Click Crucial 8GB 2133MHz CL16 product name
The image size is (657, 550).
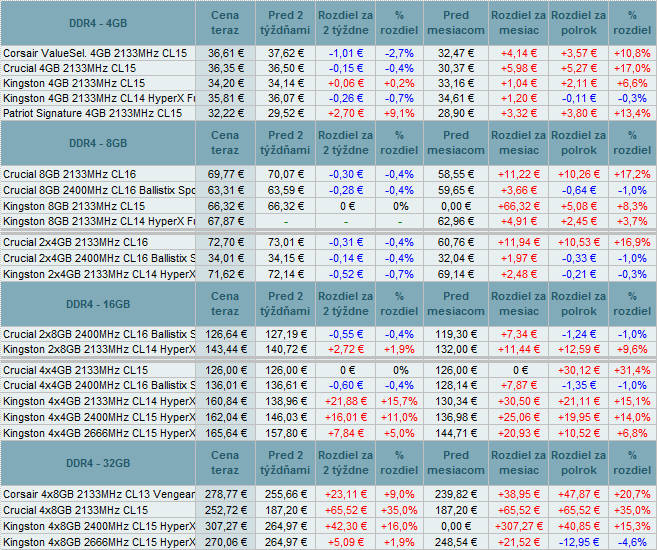(x=70, y=174)
